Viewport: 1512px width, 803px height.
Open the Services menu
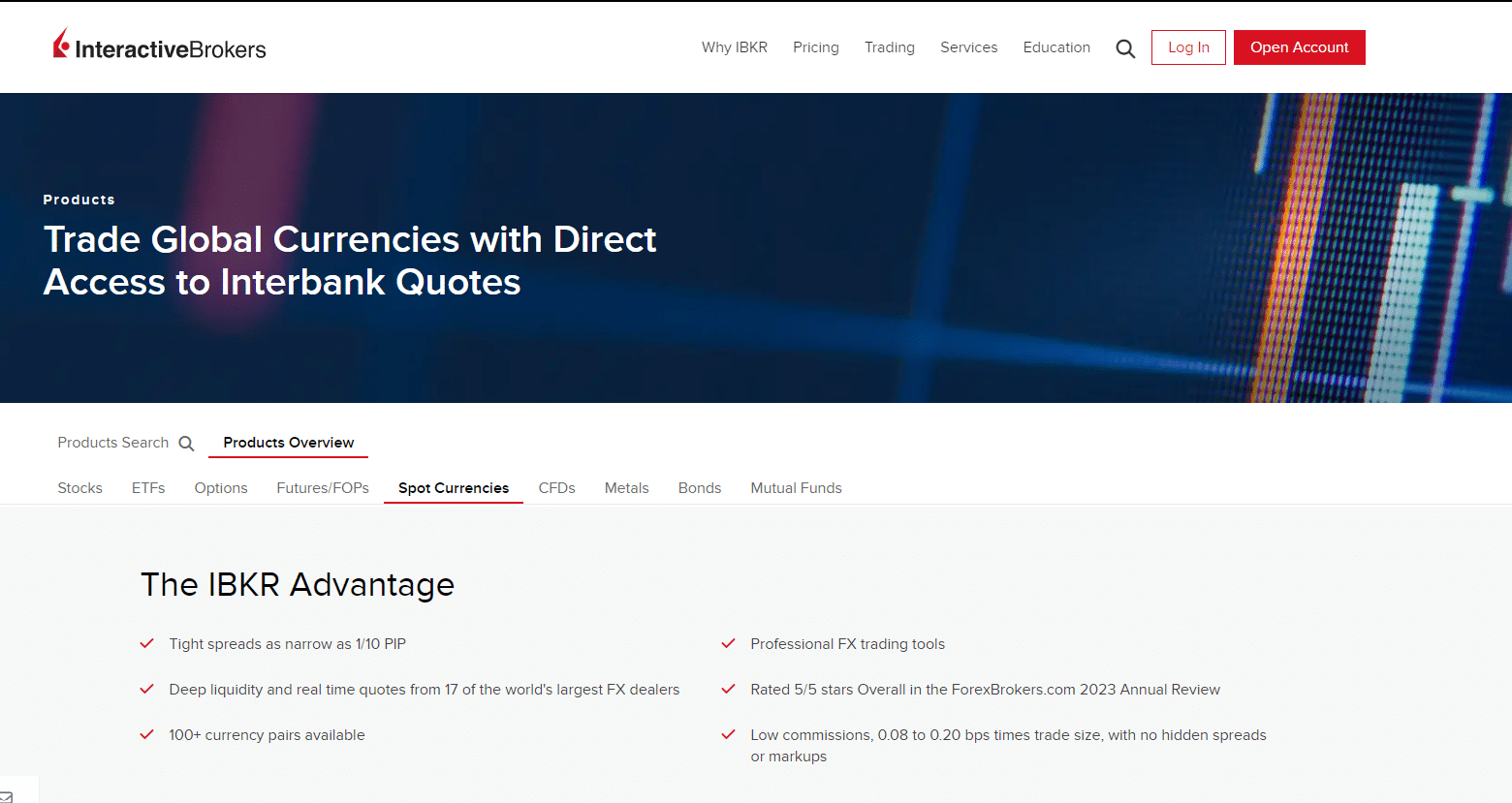(x=968, y=47)
